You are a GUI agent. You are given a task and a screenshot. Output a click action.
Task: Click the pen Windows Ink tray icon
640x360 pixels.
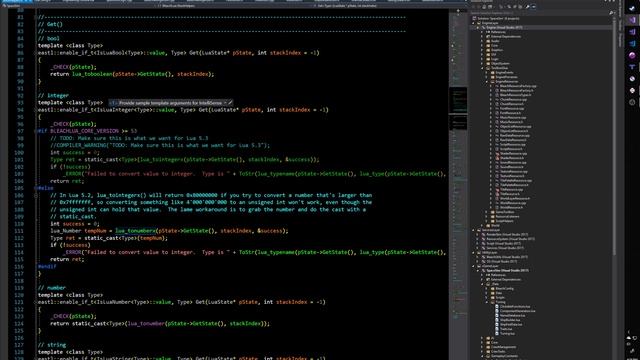click(x=632, y=351)
